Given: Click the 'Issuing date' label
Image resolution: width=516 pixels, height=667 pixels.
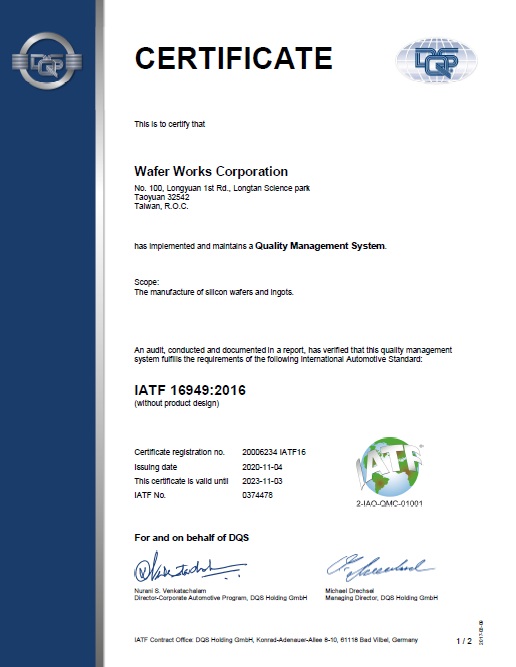Looking at the screenshot, I should pos(156,467).
